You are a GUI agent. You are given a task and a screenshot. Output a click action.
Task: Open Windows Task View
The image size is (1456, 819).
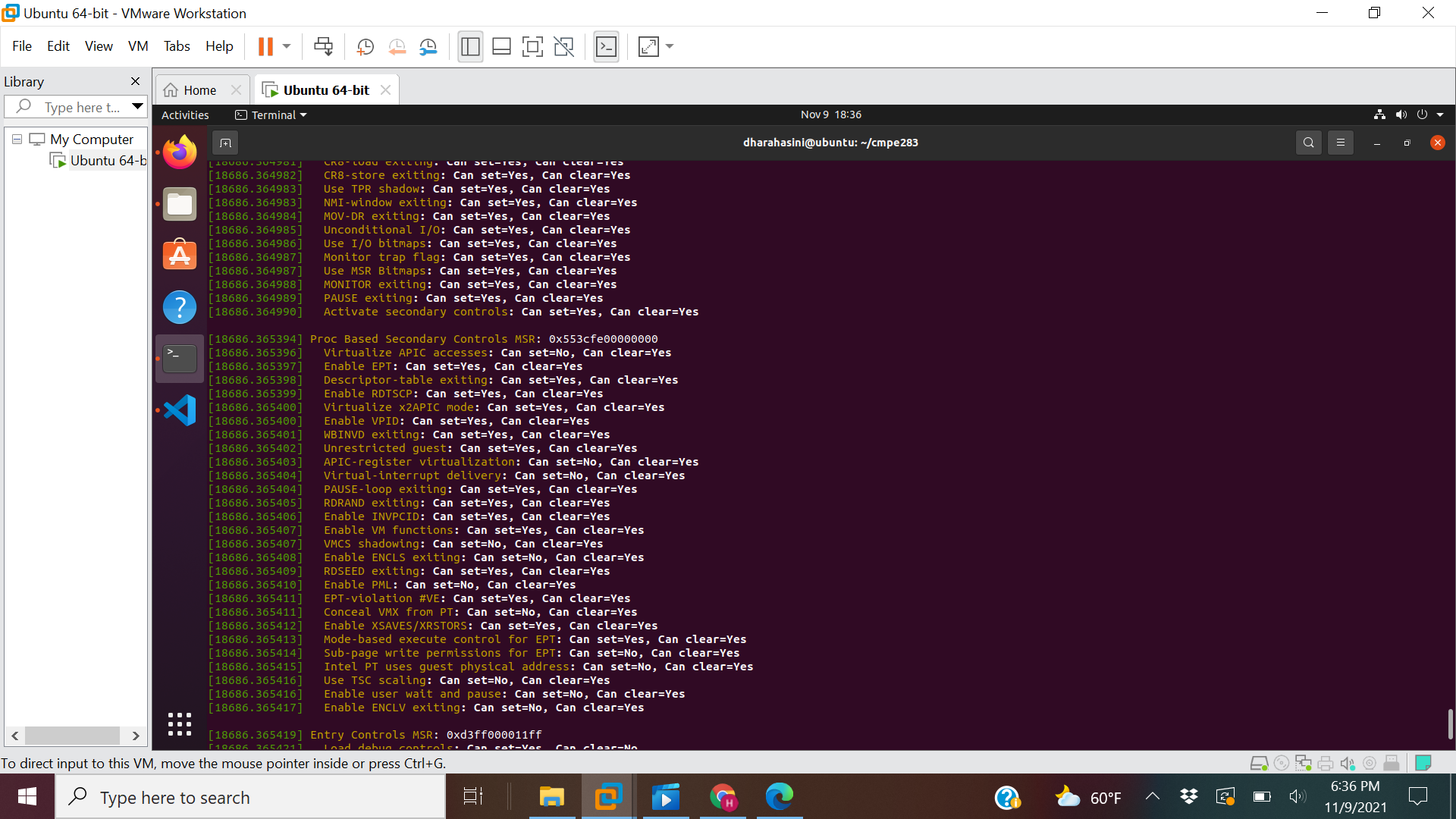473,796
